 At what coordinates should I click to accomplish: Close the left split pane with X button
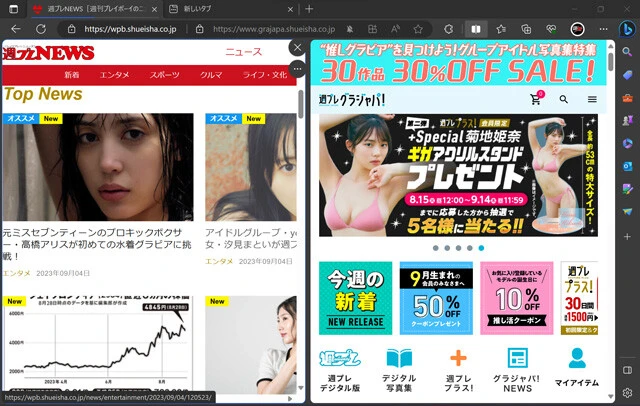pyautogui.click(x=298, y=48)
